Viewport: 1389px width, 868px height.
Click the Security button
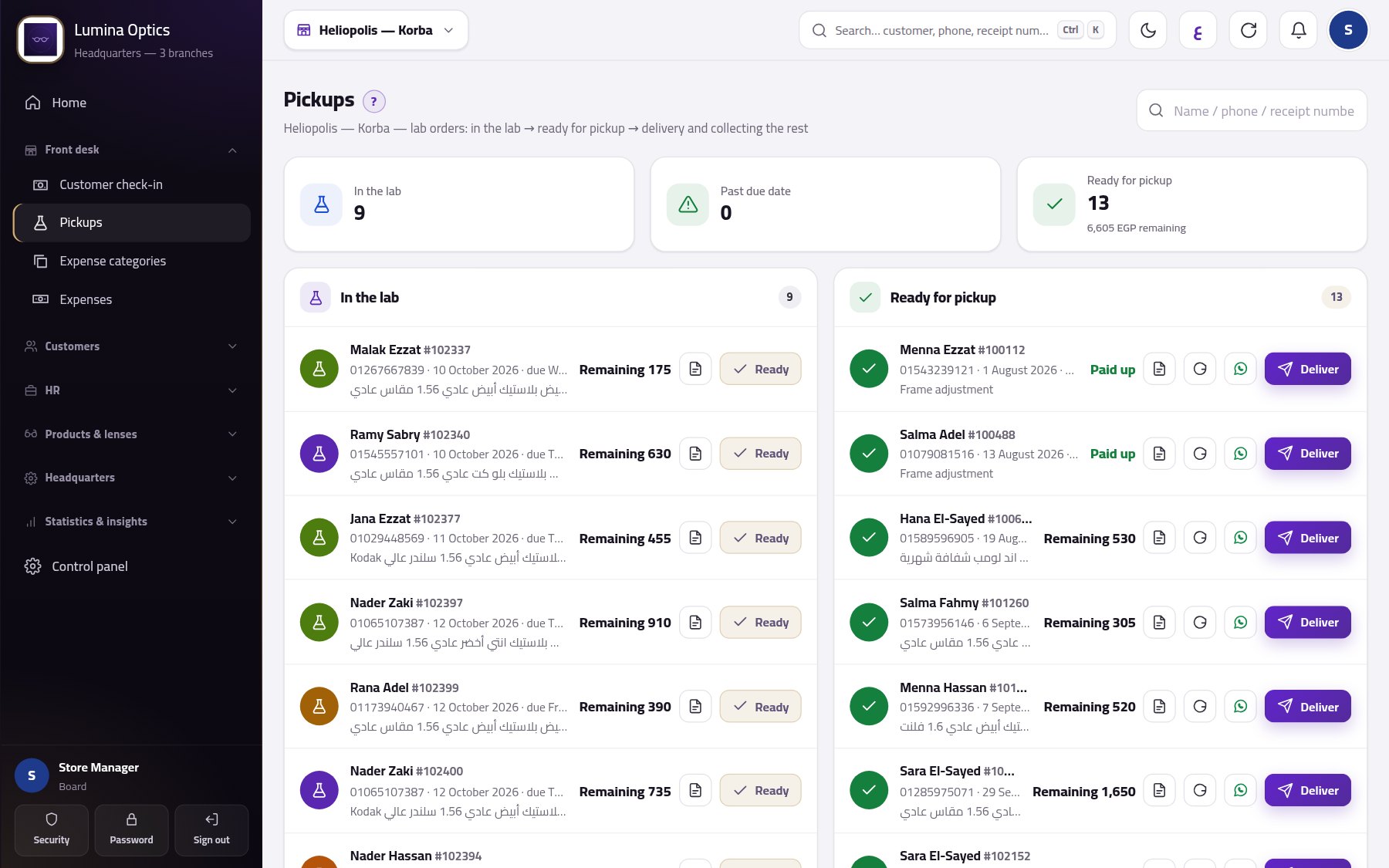coord(52,830)
